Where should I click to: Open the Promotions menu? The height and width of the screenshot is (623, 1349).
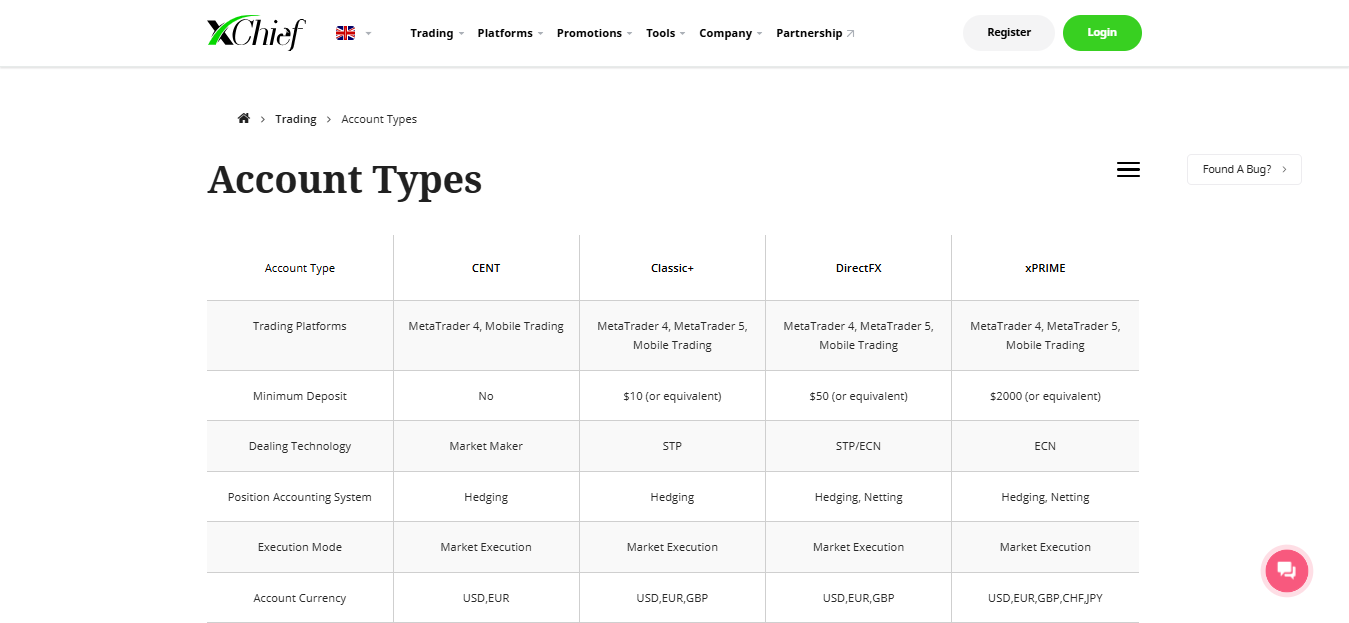[x=595, y=33]
